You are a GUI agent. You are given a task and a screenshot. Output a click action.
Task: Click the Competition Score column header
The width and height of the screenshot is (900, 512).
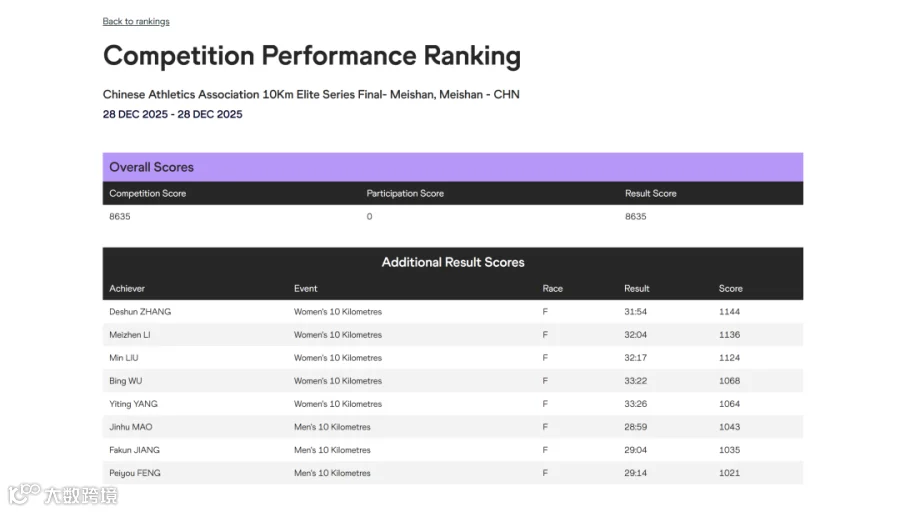pos(148,193)
